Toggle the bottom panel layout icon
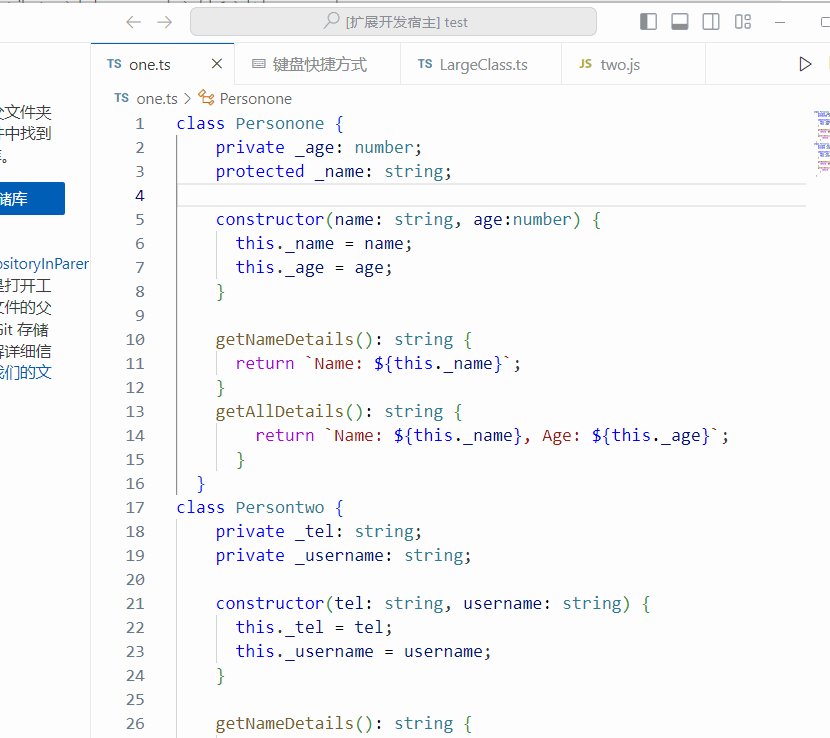The image size is (830, 738). (x=680, y=22)
